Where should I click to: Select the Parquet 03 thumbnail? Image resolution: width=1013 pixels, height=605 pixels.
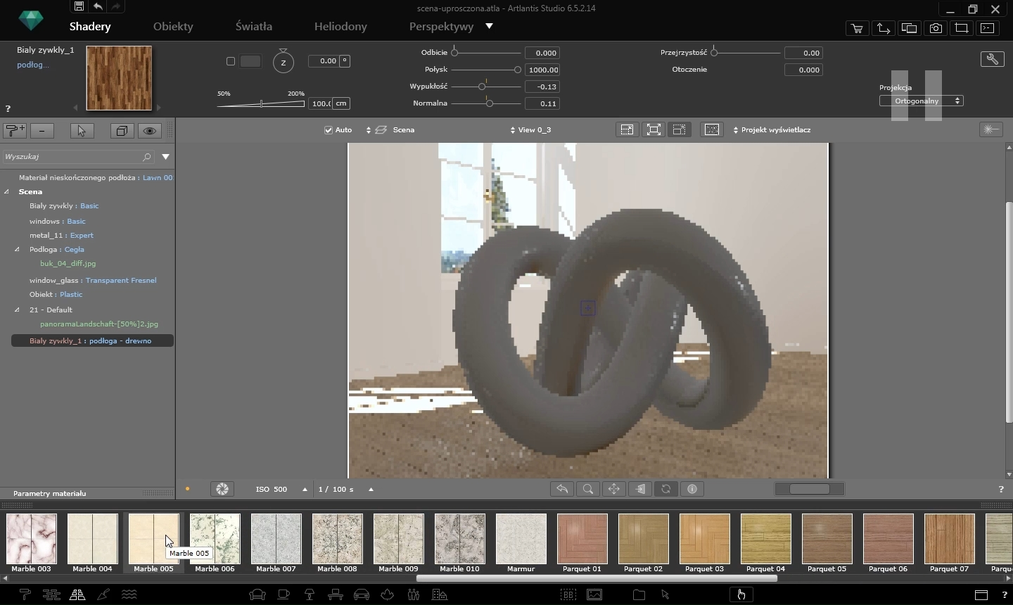point(705,540)
